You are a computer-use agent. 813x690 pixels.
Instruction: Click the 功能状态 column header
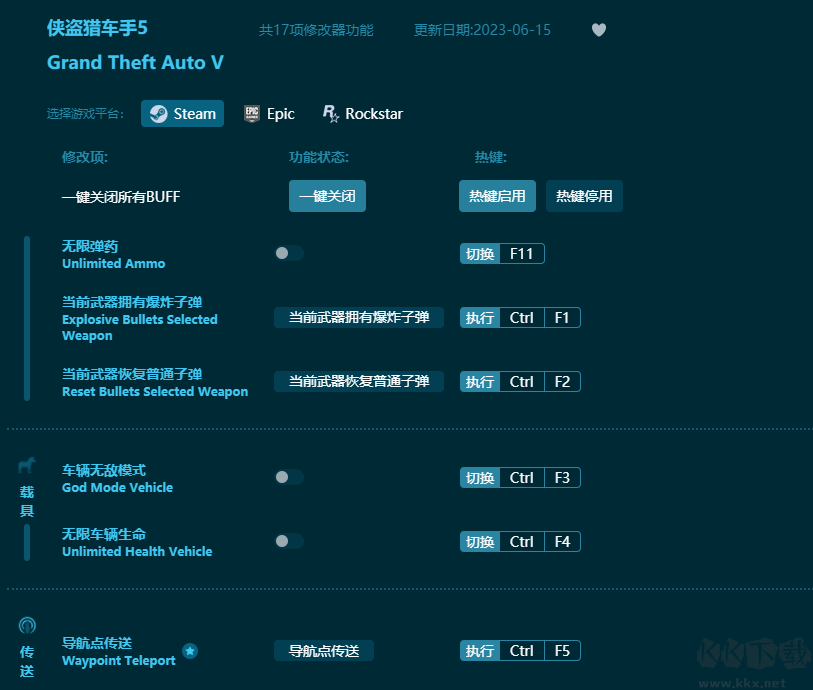[319, 157]
